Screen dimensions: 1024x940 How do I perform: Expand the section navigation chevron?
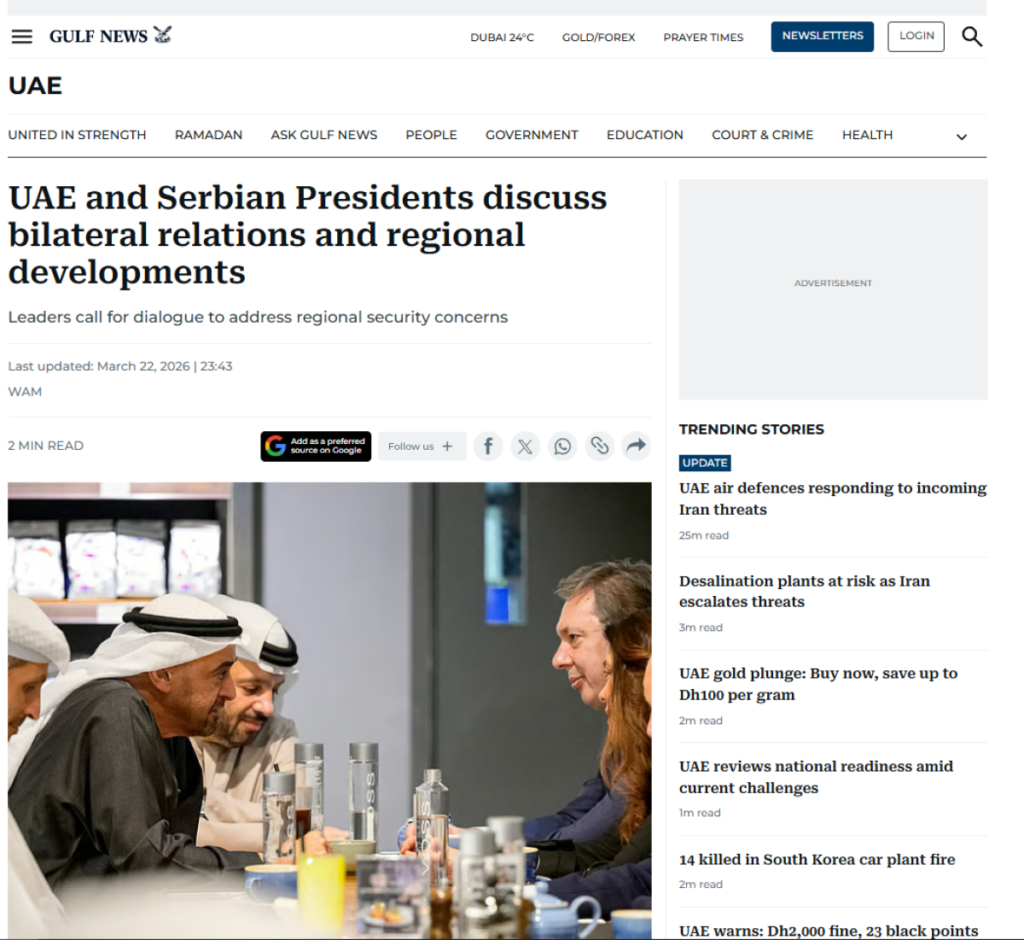pos(961,137)
